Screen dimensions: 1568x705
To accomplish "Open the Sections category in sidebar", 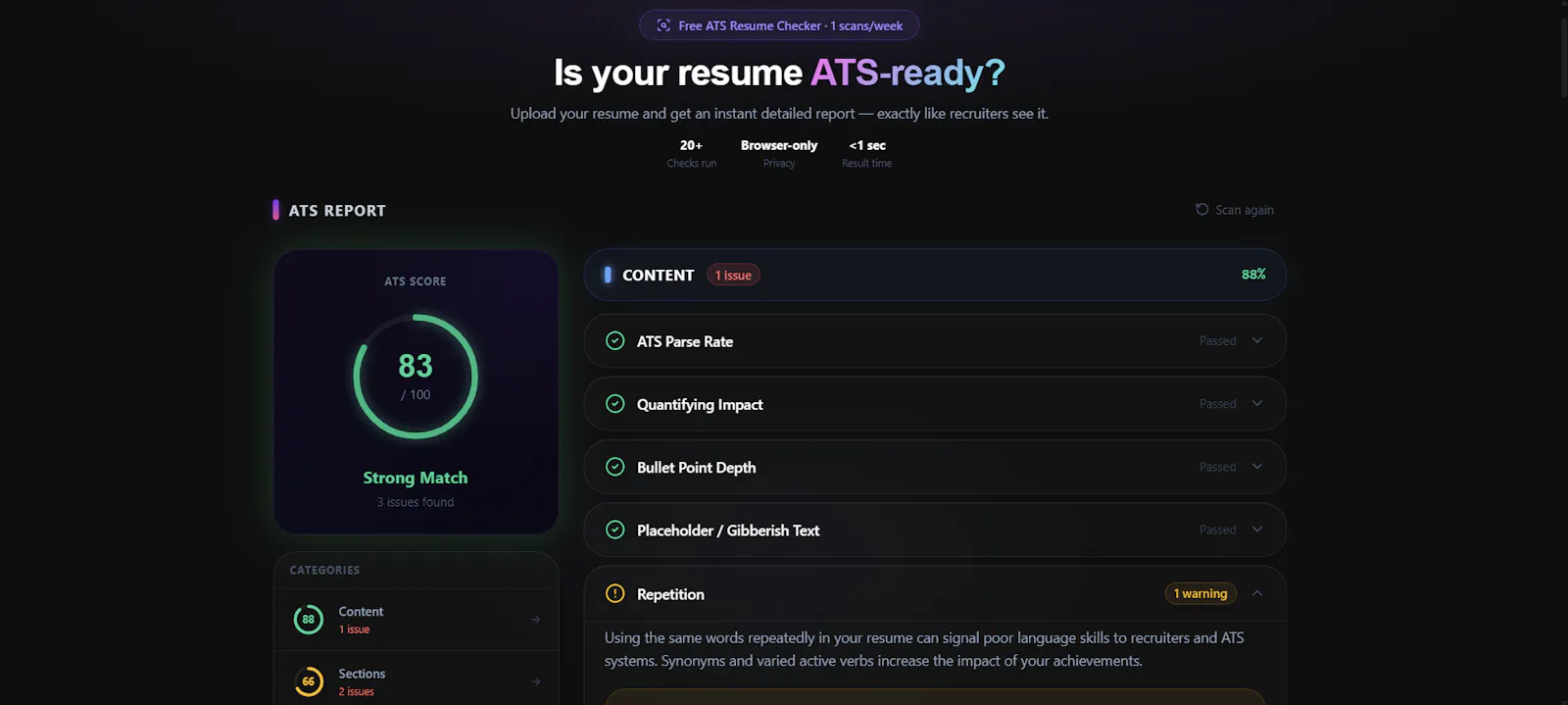I will (x=416, y=679).
